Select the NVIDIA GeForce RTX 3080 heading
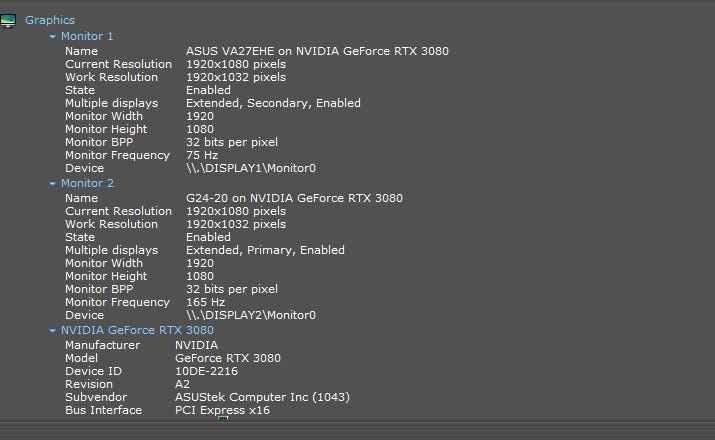The width and height of the screenshot is (715, 440). pos(137,330)
